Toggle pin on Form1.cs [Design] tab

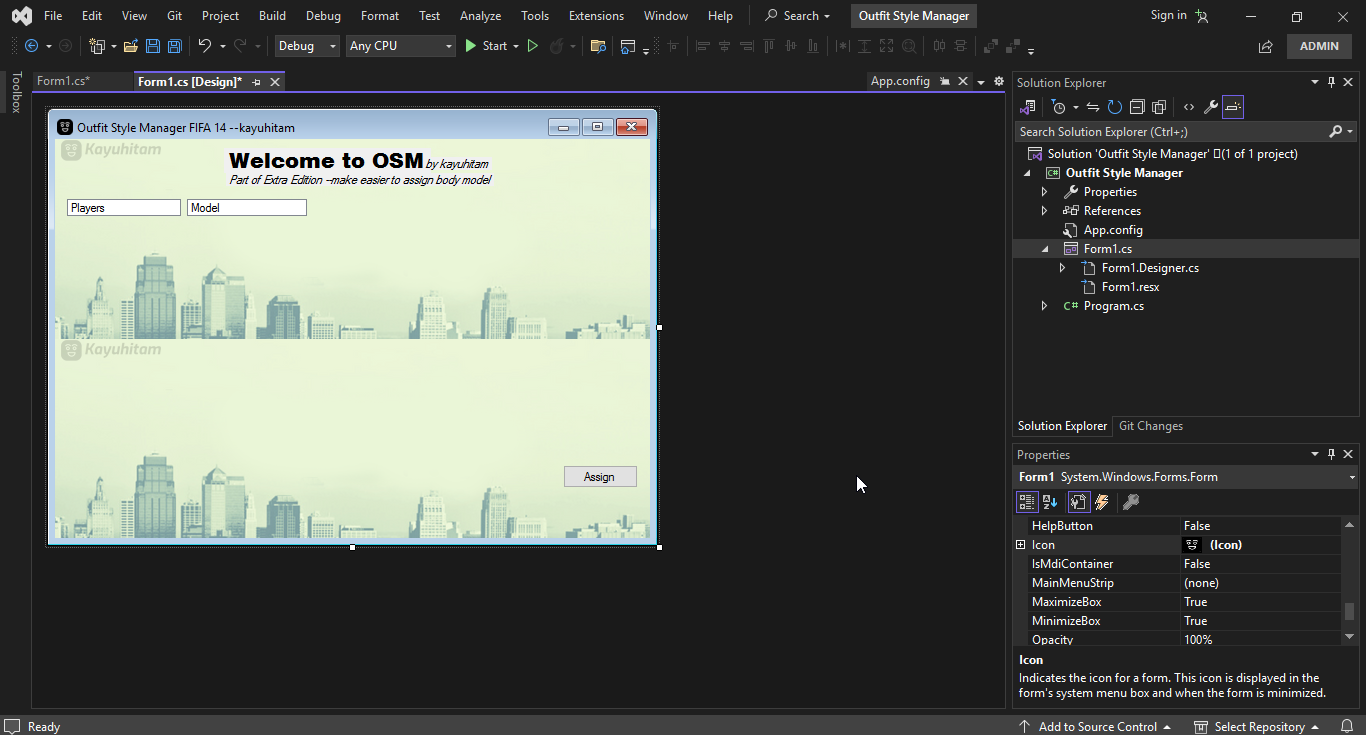pos(257,82)
